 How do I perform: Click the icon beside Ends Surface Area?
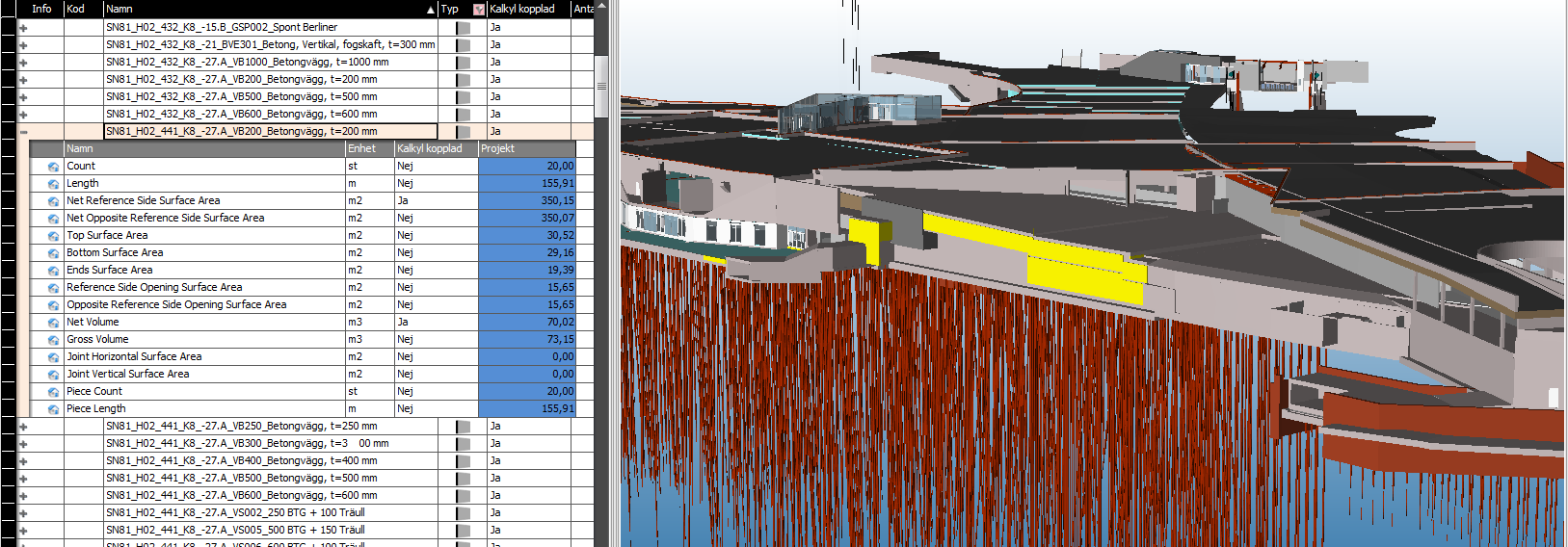click(x=53, y=271)
